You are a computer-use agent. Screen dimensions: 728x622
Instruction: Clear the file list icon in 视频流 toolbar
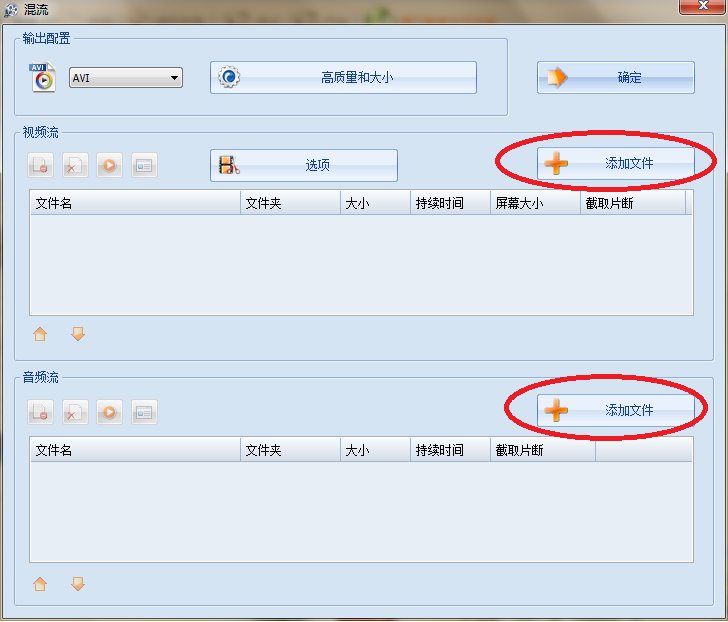click(75, 165)
